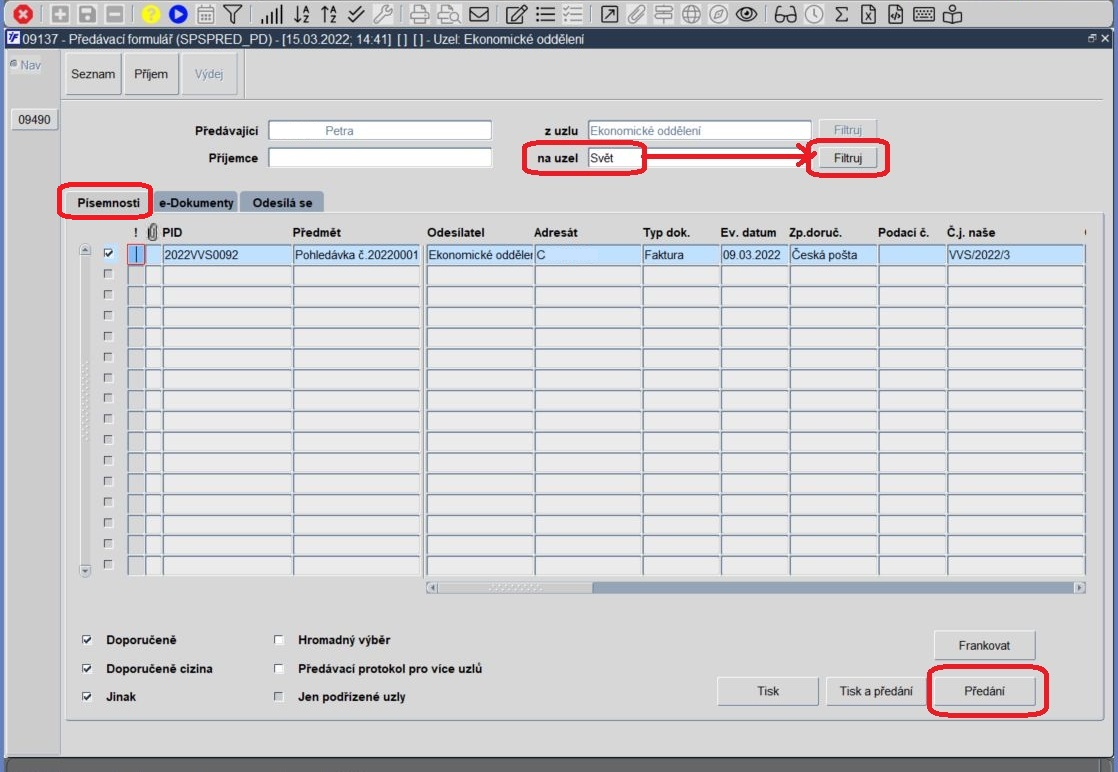This screenshot has height=772, width=1118.
Task: Click the keyboard toolbar icon
Action: pyautogui.click(x=923, y=14)
